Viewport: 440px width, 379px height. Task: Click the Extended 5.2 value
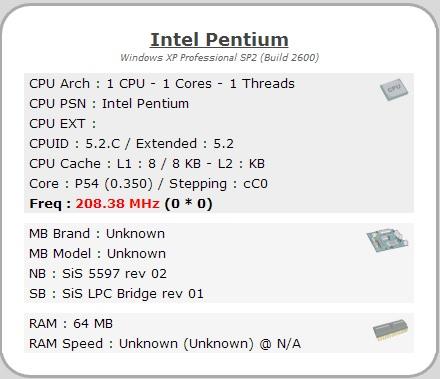coord(185,144)
